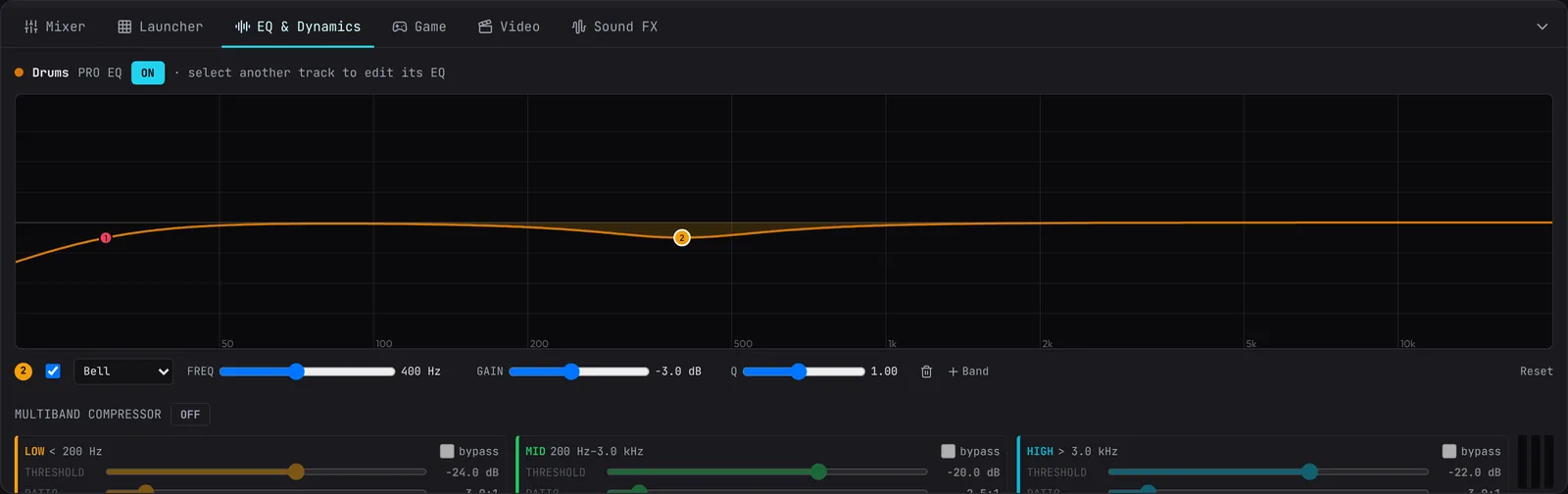The height and width of the screenshot is (494, 1568).
Task: Open the Sound FX tab
Action: 614,26
